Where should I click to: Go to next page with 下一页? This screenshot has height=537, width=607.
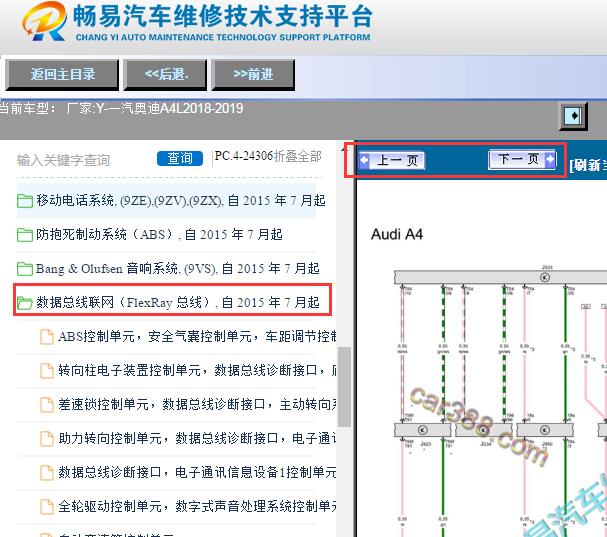[523, 159]
